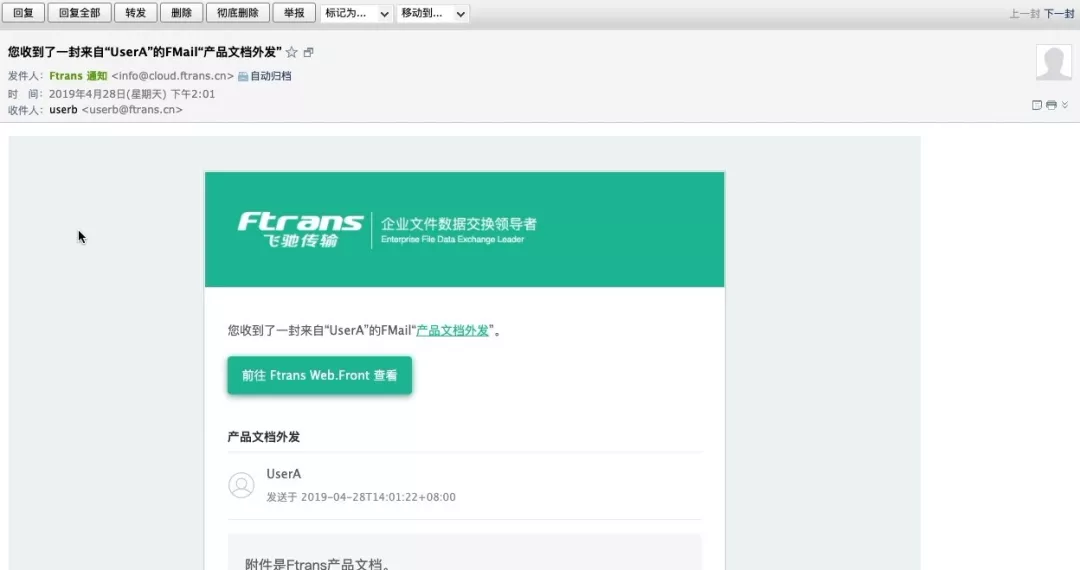Forward the email with 转发

click(136, 13)
